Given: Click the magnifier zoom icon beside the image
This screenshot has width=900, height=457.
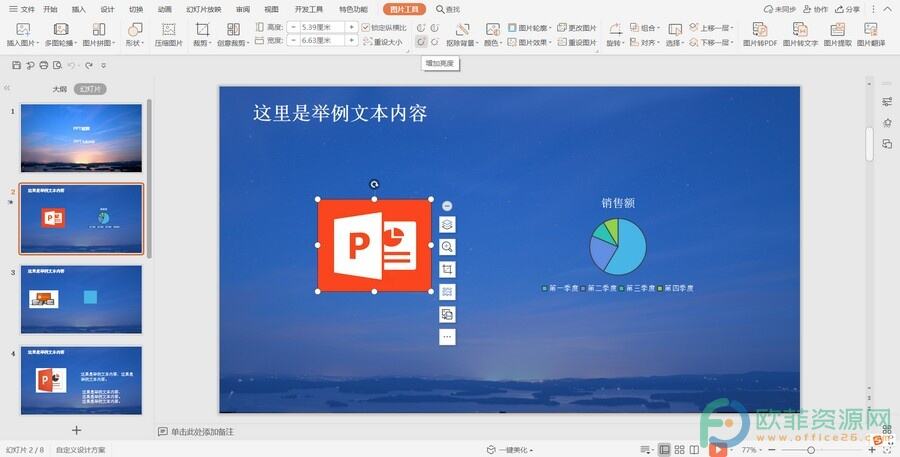Looking at the screenshot, I should click(447, 247).
